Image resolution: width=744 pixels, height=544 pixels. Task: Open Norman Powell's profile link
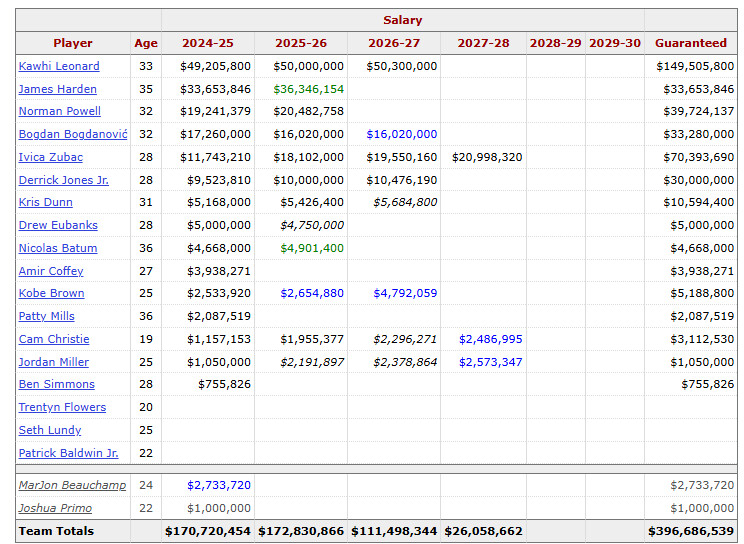(59, 111)
